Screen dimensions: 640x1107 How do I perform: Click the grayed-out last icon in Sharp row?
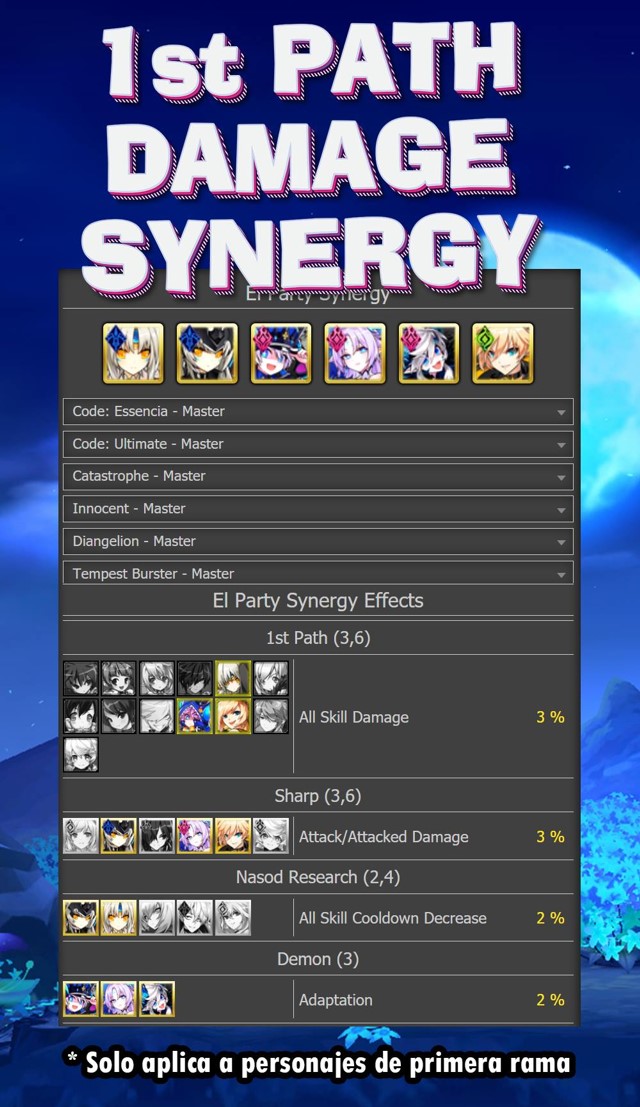pyautogui.click(x=271, y=836)
